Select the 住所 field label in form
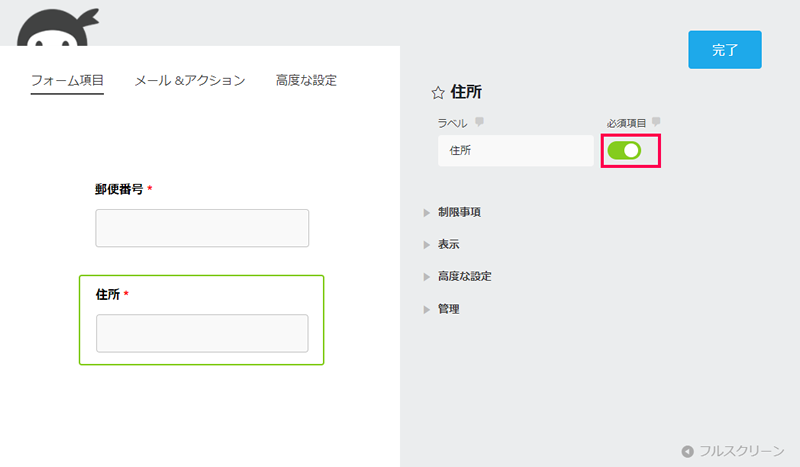This screenshot has width=800, height=467. [107, 295]
